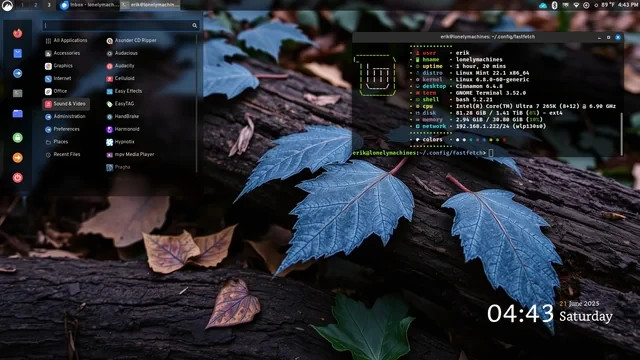
Task: Focus the menu search field
Action: point(121,25)
